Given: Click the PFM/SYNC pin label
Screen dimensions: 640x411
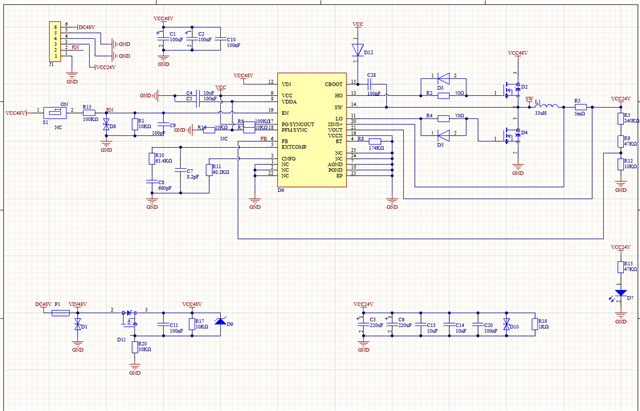Looking at the screenshot, I should (x=296, y=129).
